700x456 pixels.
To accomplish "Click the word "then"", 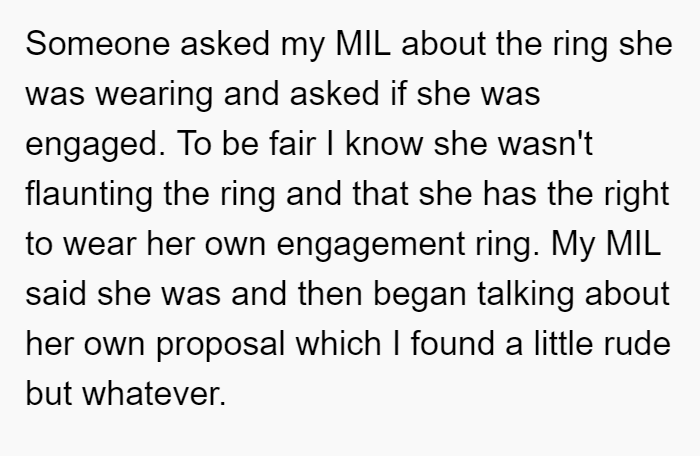I will tap(330, 294).
